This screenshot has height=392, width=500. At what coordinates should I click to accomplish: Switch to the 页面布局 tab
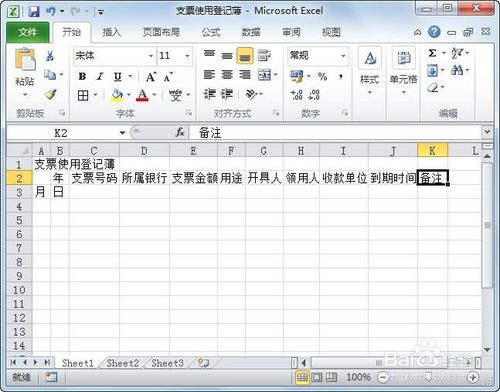pos(161,32)
